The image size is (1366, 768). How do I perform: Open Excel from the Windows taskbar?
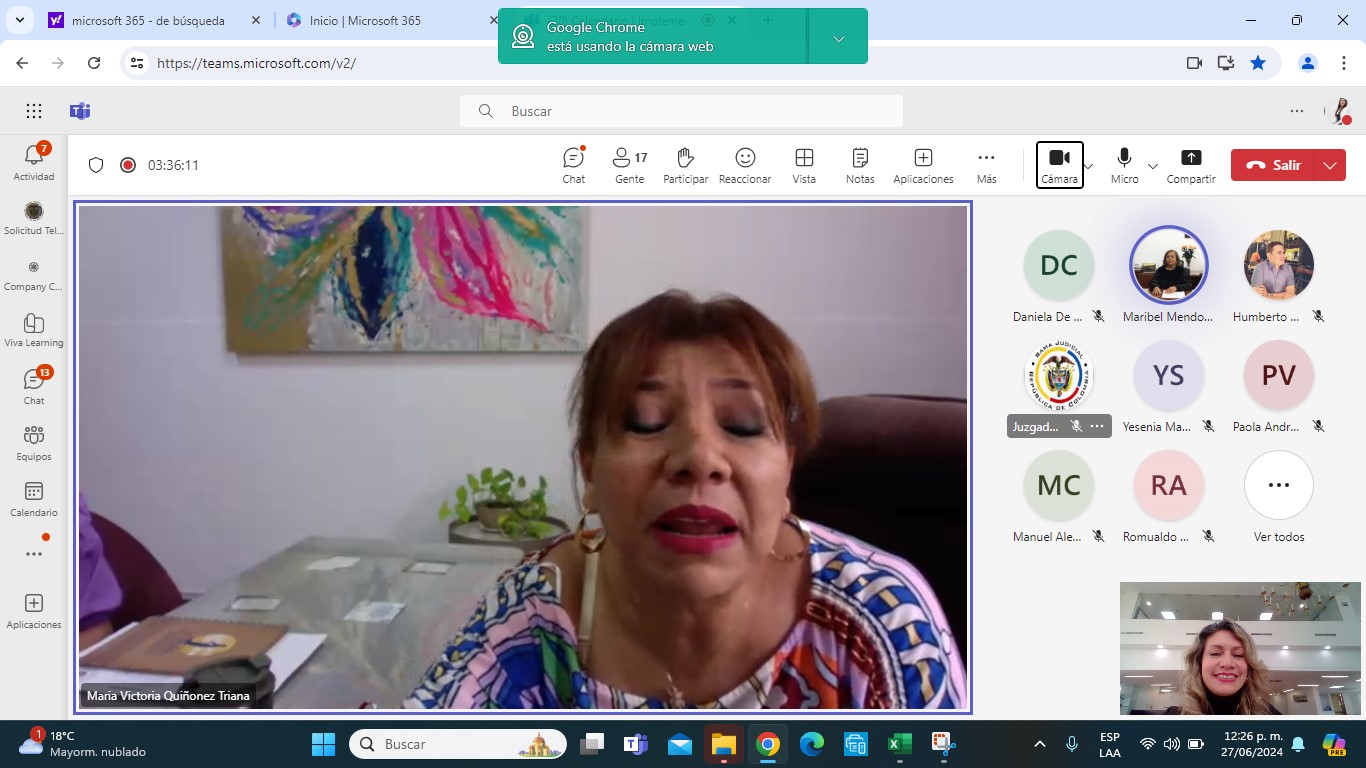[x=899, y=744]
